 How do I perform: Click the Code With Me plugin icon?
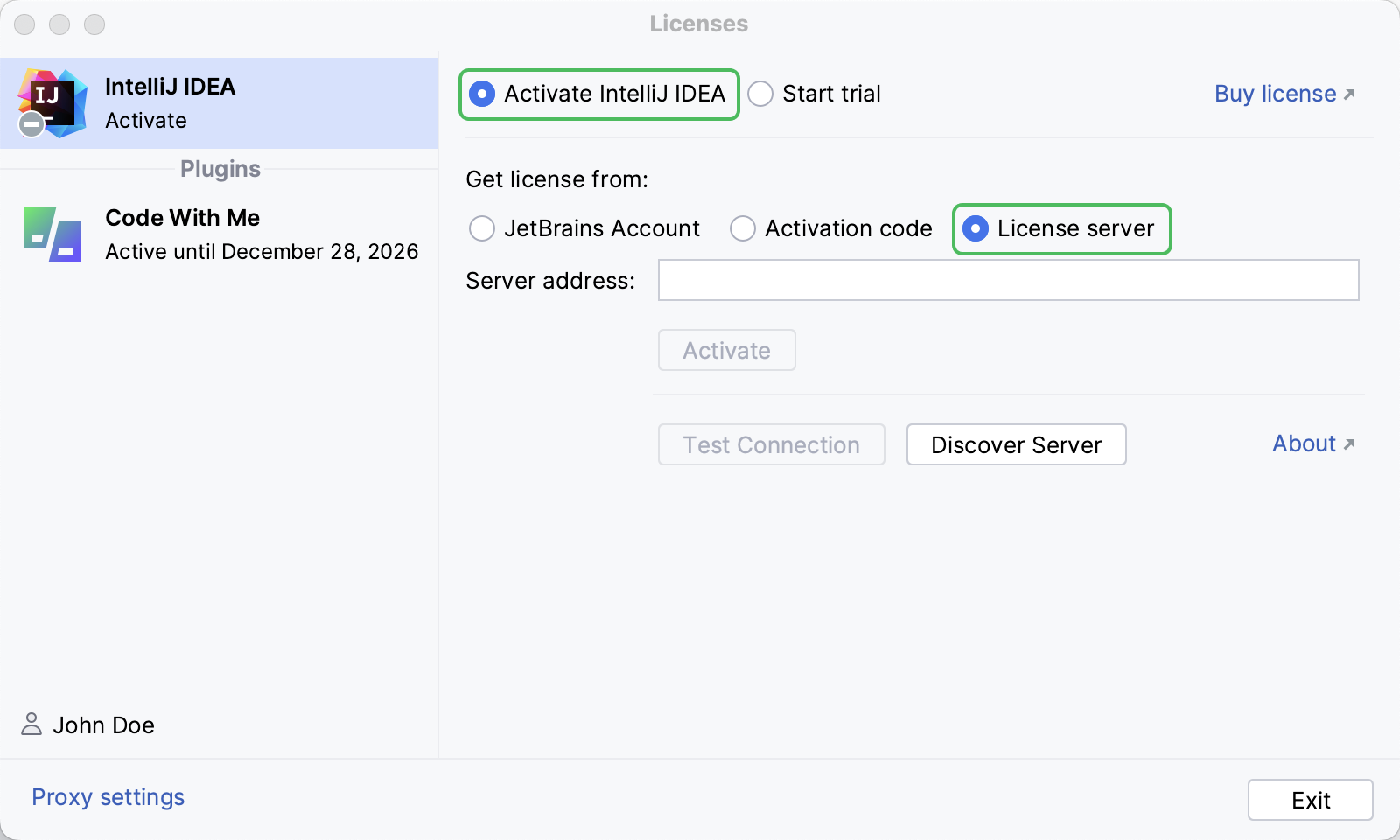(x=52, y=234)
